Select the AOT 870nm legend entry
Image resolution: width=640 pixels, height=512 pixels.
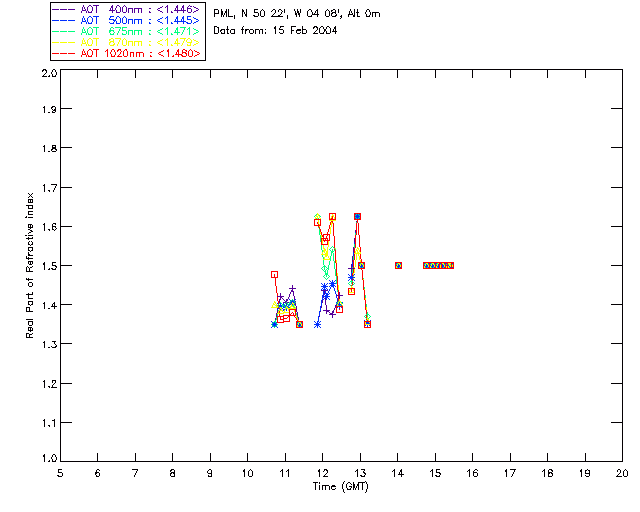coord(126,42)
